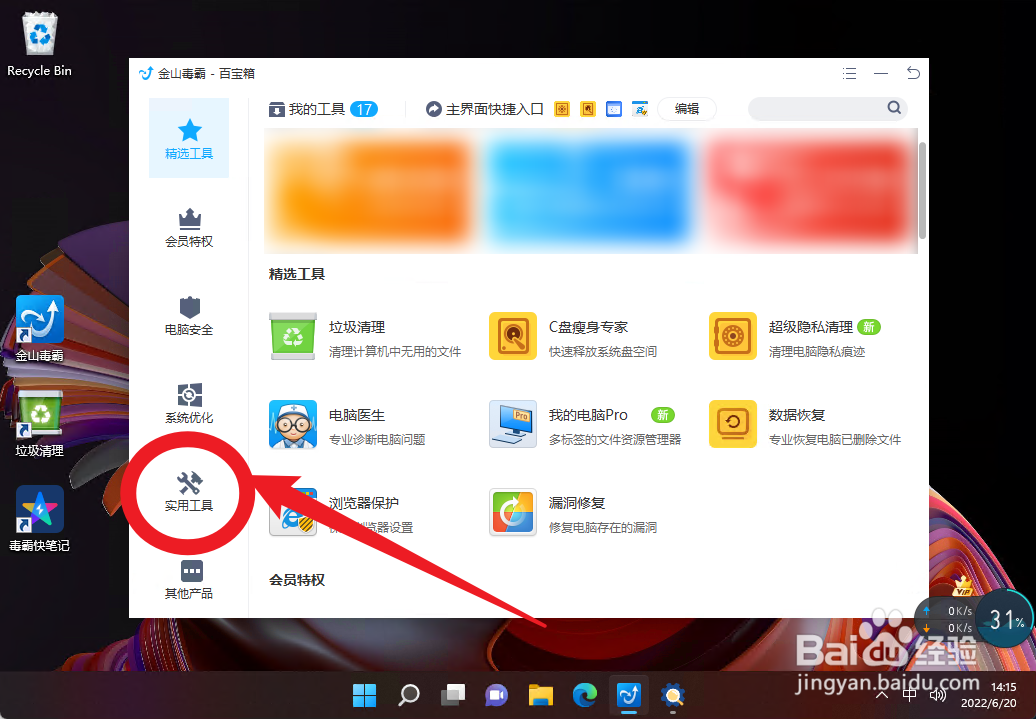This screenshot has width=1036, height=719.
Task: Open the Recycle Bin desktop icon
Action: coord(40,44)
